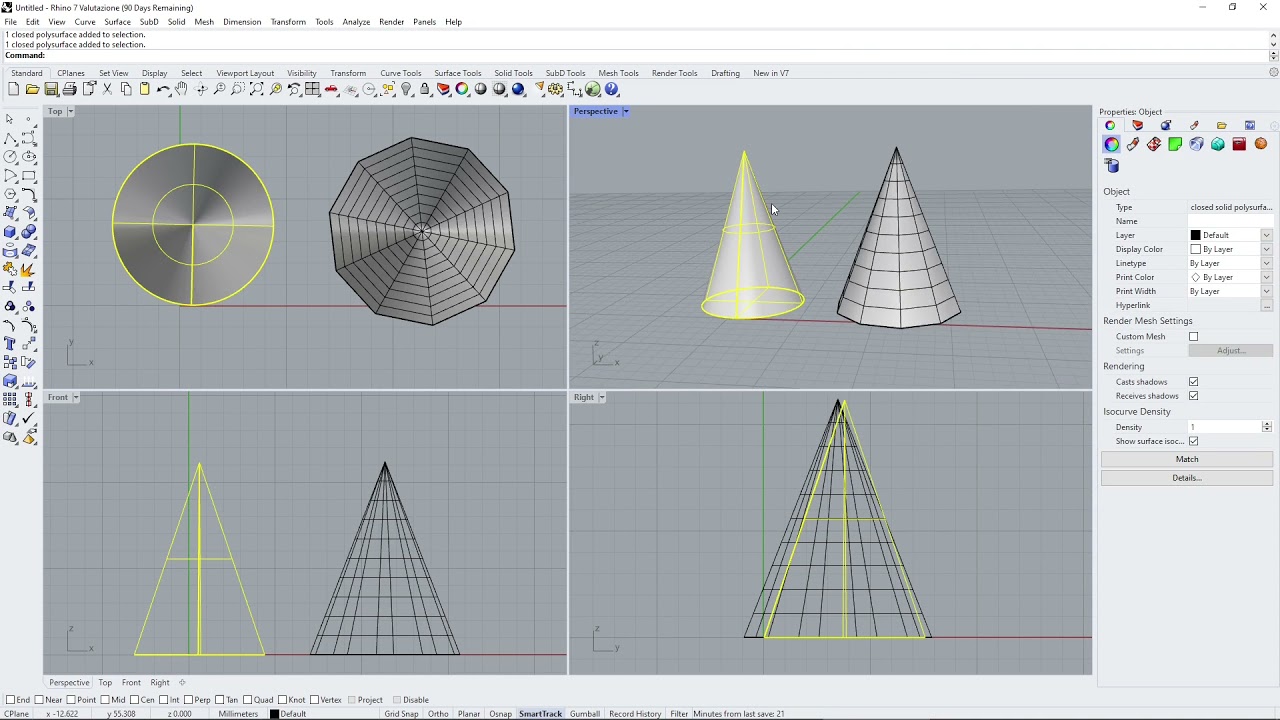The image size is (1280, 720).
Task: Open the Layers tab icon in Properties
Action: click(1137, 126)
